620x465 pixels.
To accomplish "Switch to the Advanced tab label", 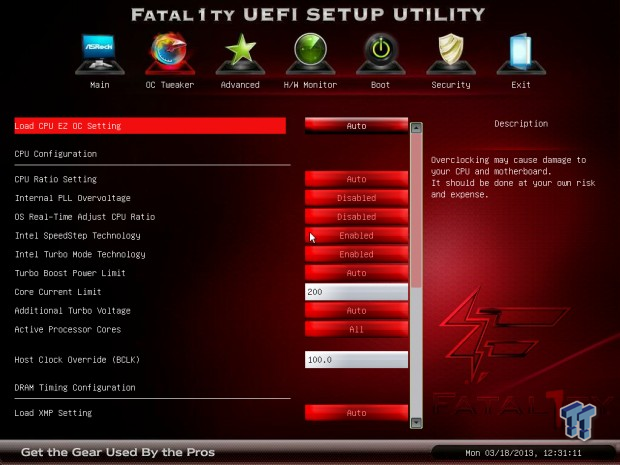I will 240,85.
